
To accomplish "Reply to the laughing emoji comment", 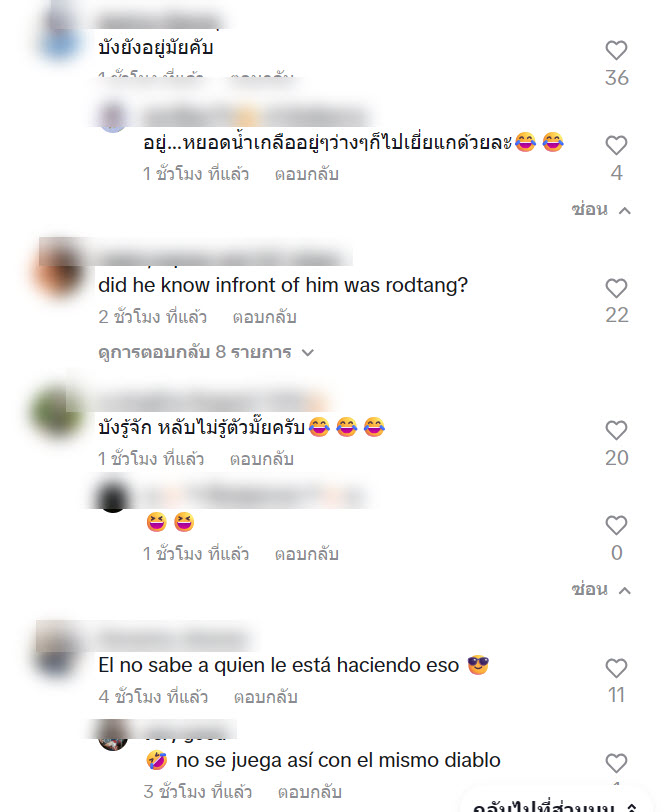I will (306, 554).
